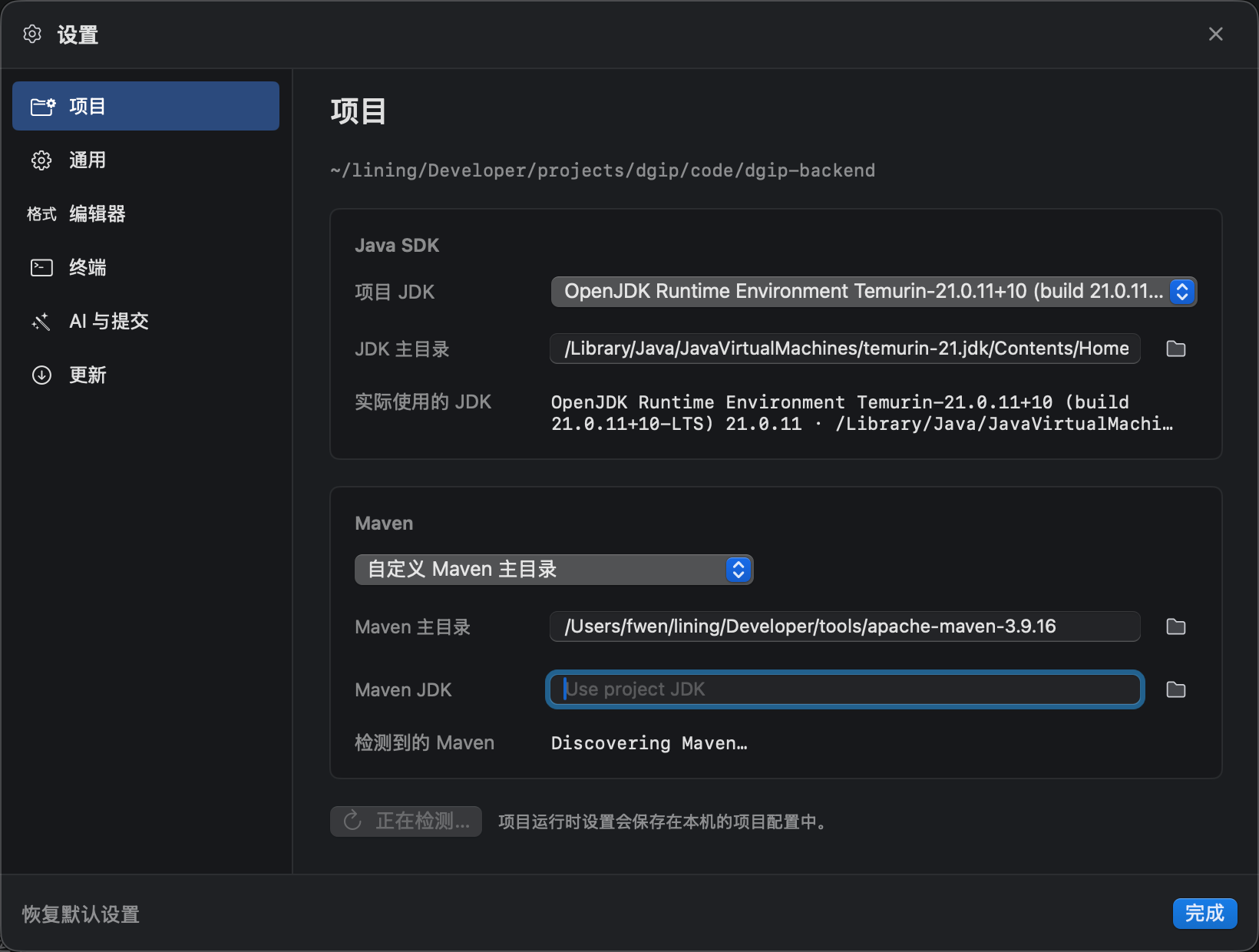Click the JDK 主目录 label
Image resolution: width=1259 pixels, height=952 pixels.
(402, 349)
